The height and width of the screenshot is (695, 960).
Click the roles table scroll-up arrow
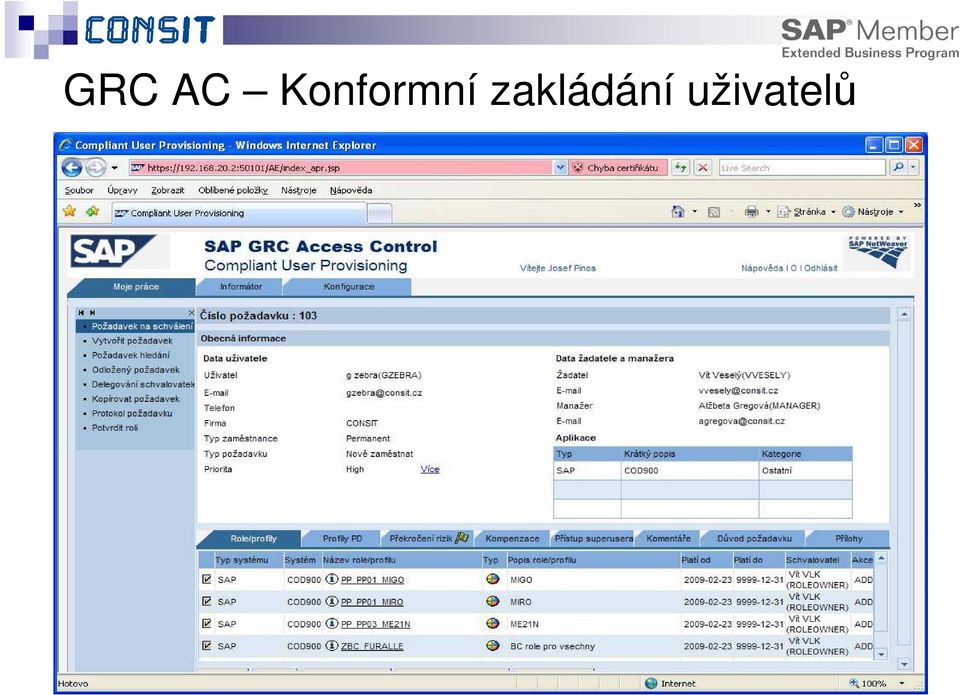tap(881, 558)
